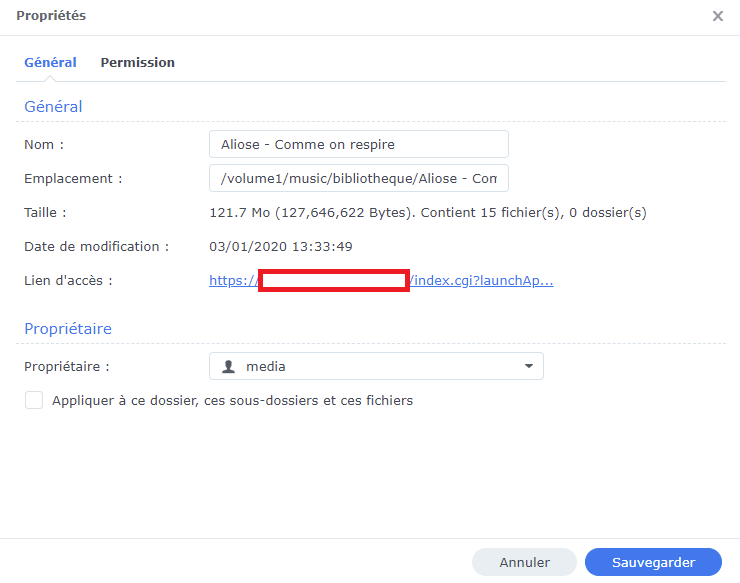Click the arrow on the owner combo box

528,366
